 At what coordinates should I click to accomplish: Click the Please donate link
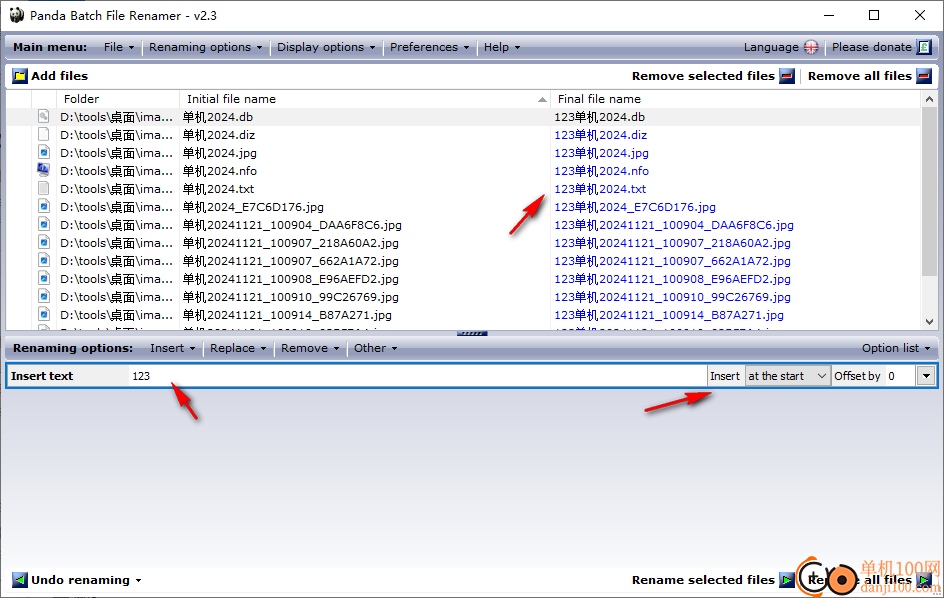click(881, 47)
